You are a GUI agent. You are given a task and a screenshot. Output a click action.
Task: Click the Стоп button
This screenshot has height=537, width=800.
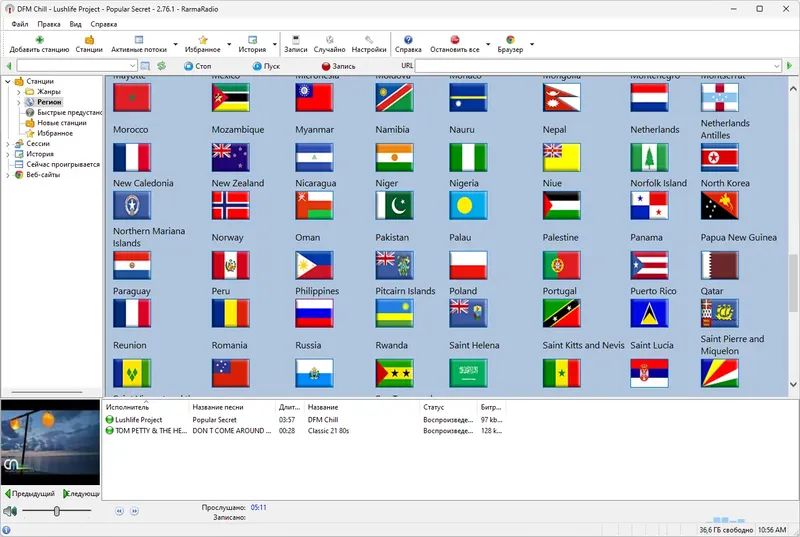click(x=198, y=66)
